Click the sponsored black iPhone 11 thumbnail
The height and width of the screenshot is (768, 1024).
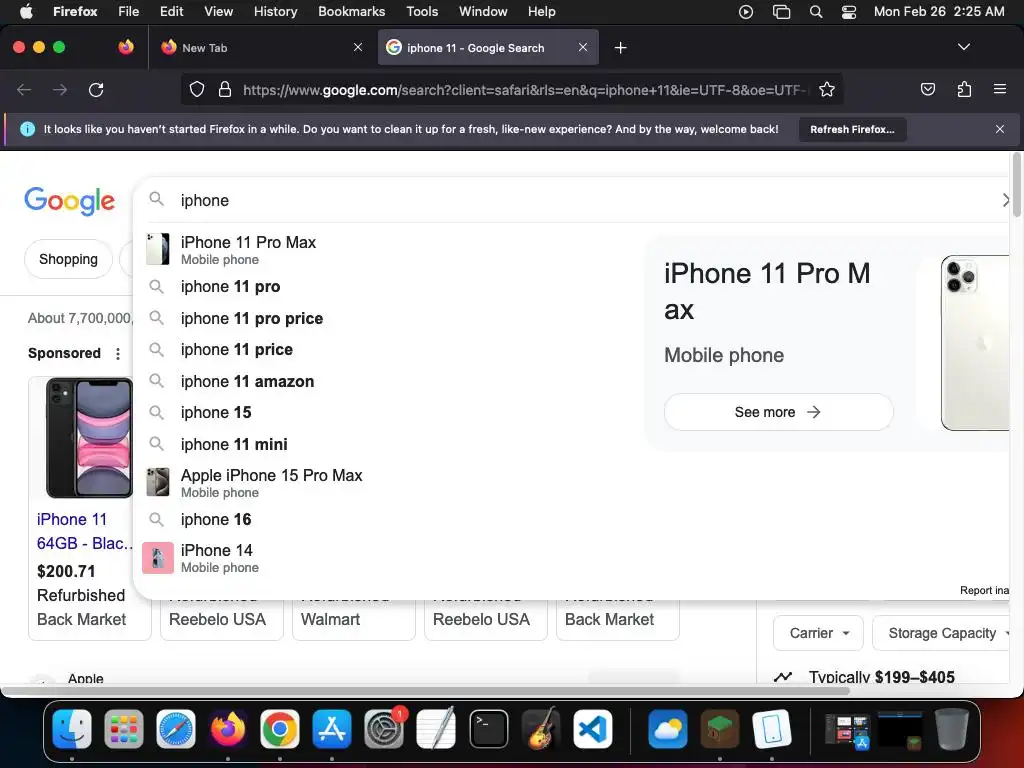(x=89, y=438)
